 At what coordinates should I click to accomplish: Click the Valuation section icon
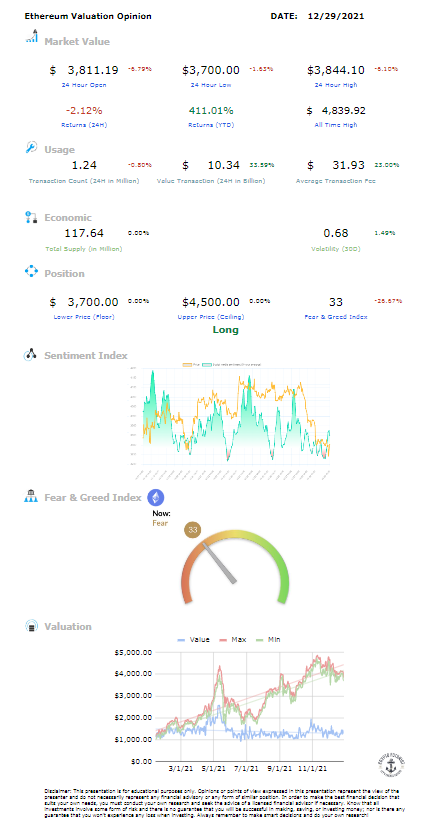tap(31, 626)
